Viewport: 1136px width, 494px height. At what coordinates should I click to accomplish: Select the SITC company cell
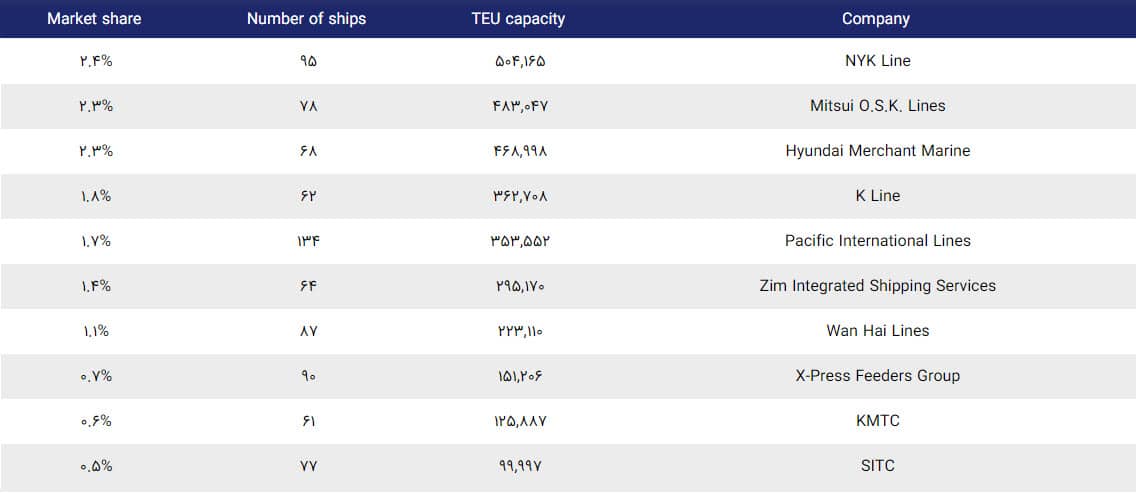pyautogui.click(x=877, y=466)
